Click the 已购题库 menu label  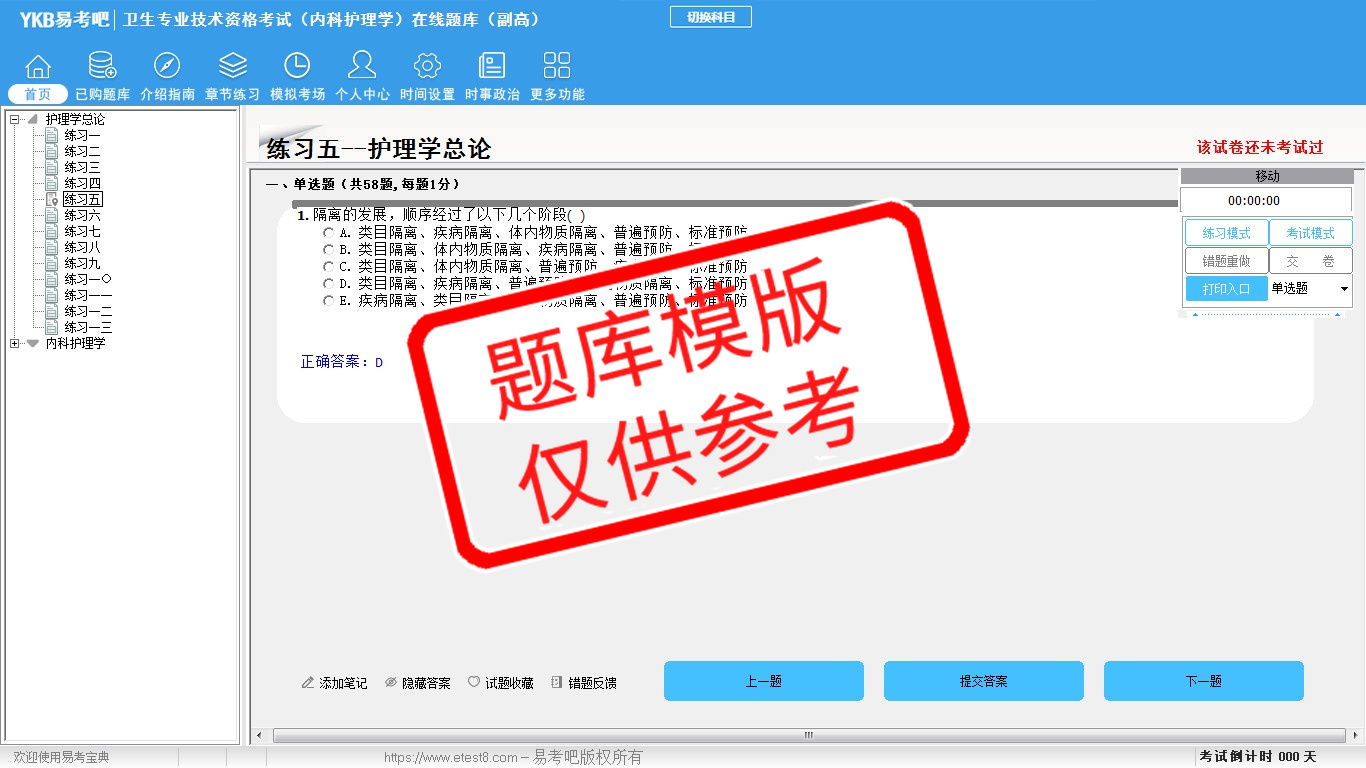(x=102, y=94)
